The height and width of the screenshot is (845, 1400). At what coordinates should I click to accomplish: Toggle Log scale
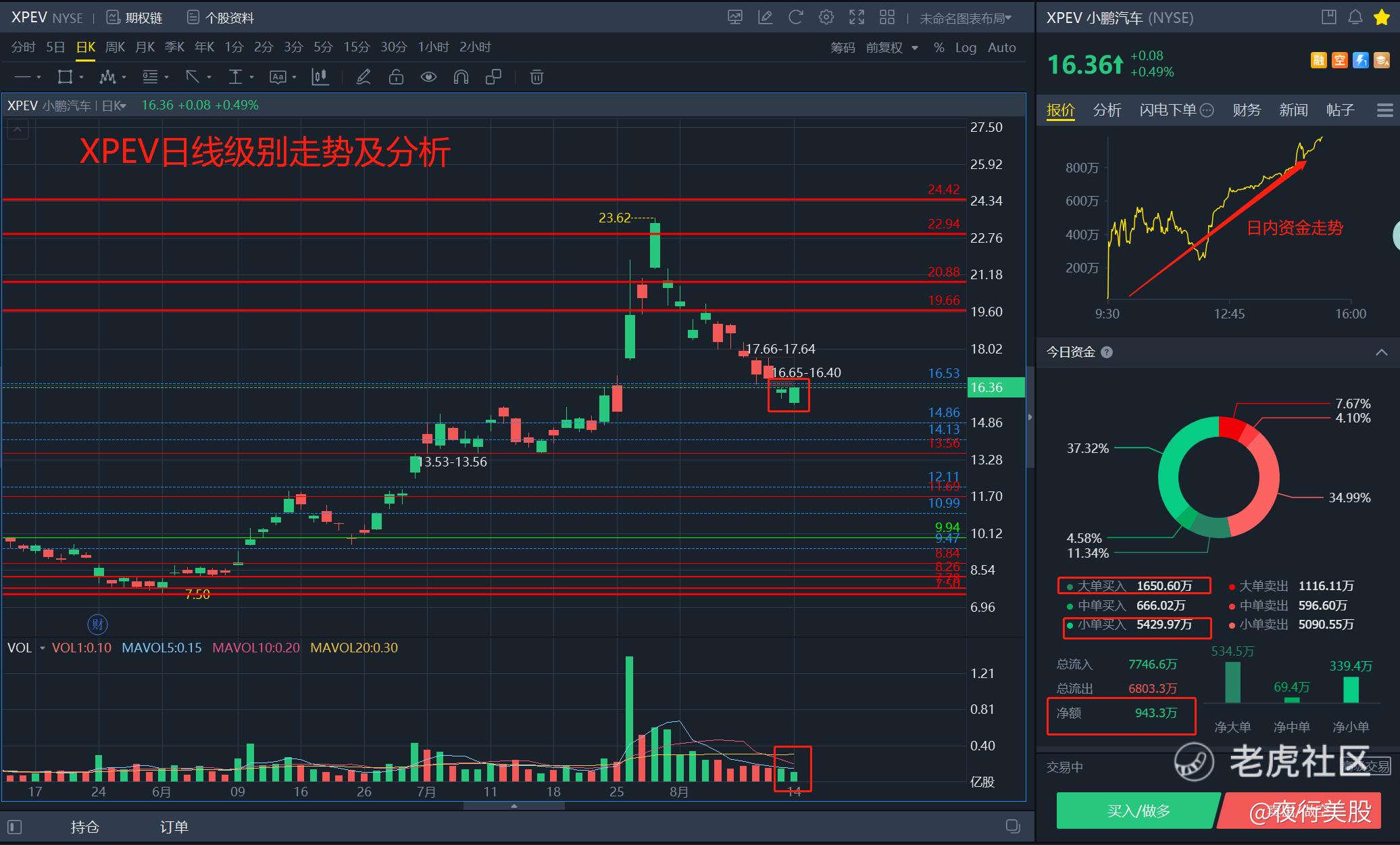coord(966,47)
